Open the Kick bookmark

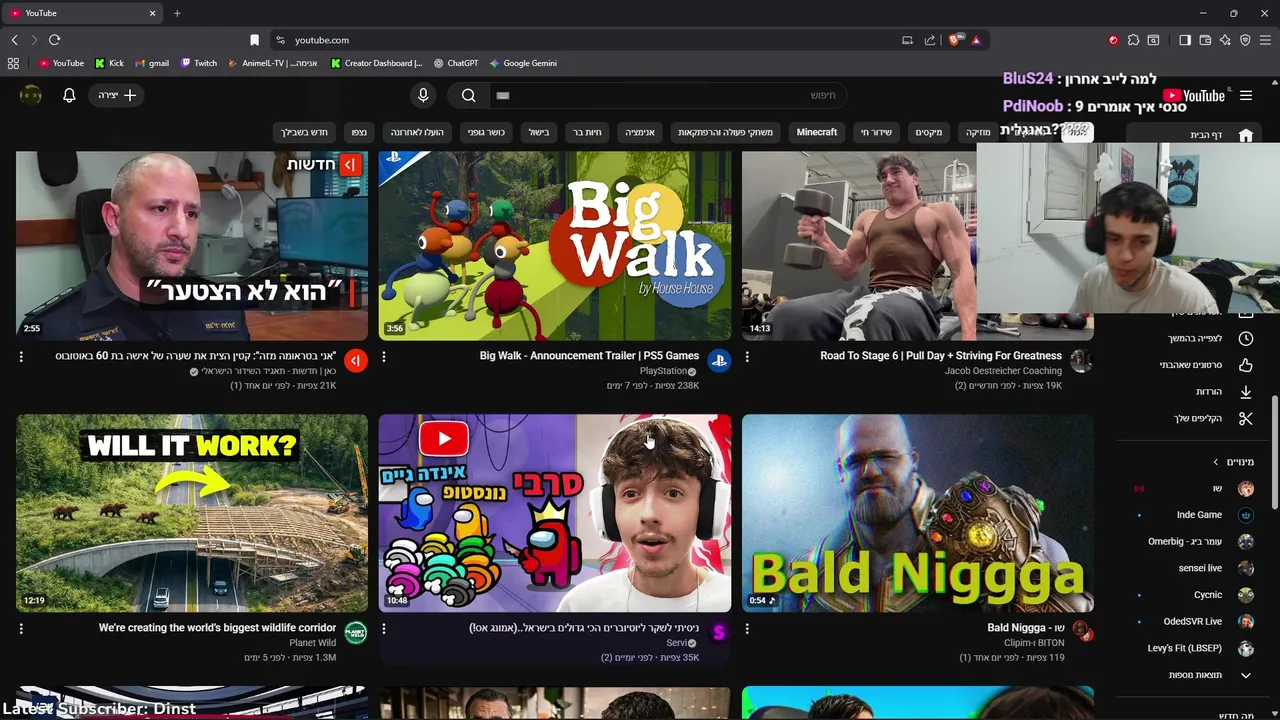[x=109, y=63]
